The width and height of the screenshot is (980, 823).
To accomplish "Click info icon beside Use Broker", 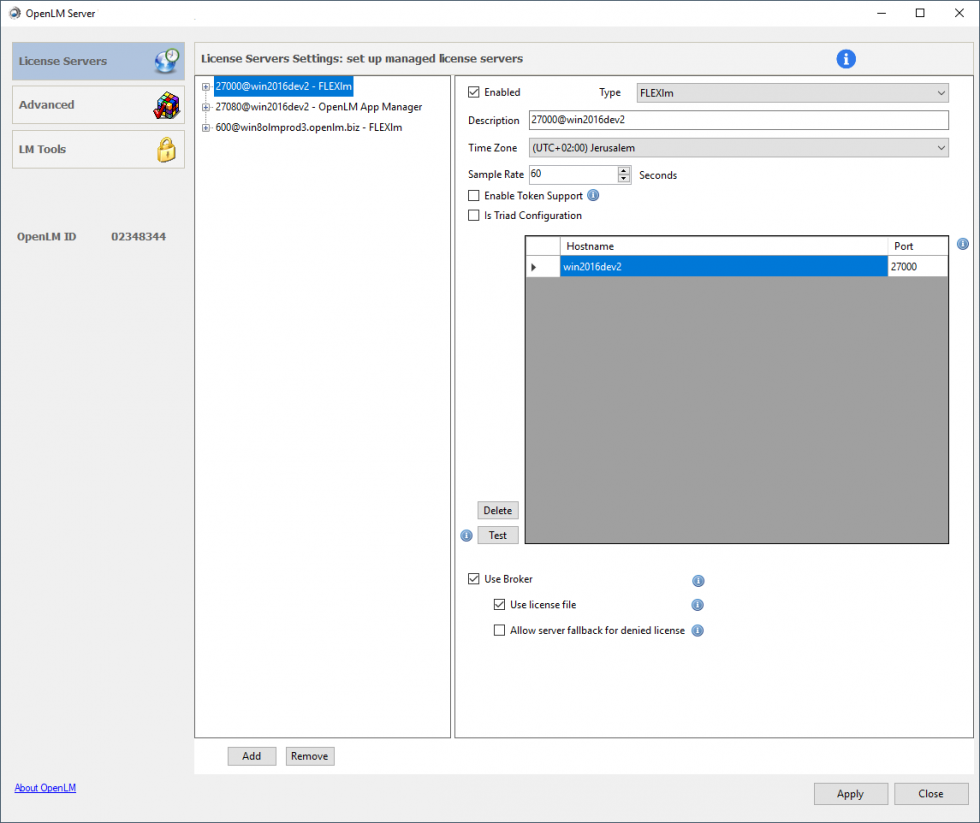I will click(x=698, y=580).
